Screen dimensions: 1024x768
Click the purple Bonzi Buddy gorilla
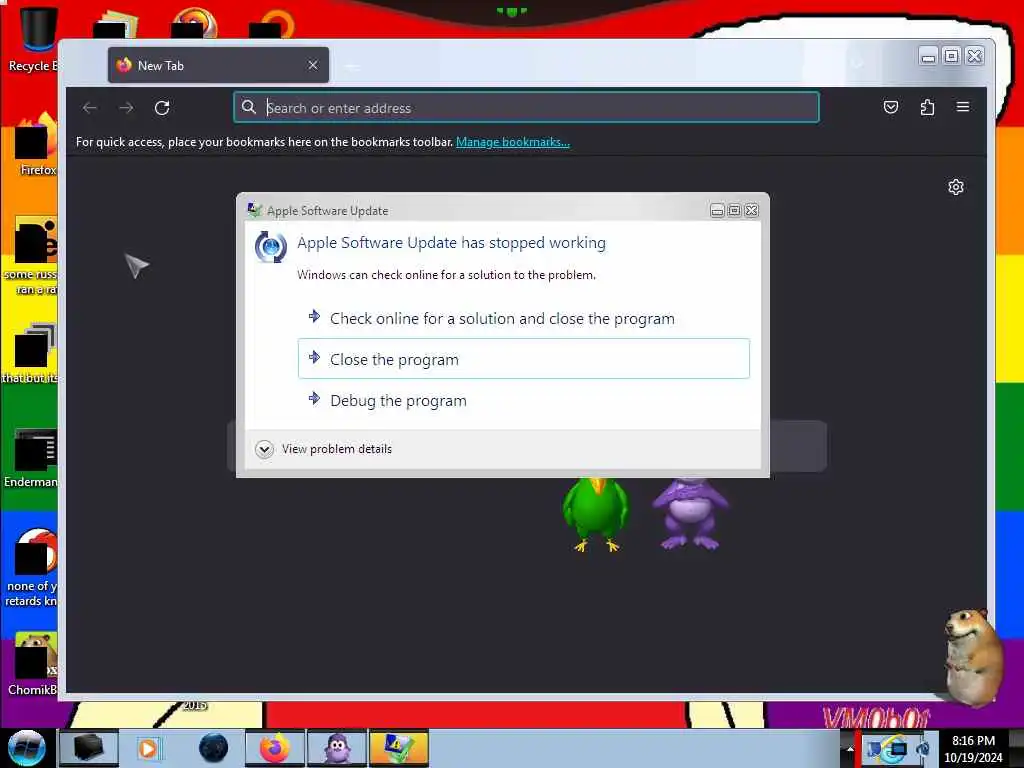[690, 515]
